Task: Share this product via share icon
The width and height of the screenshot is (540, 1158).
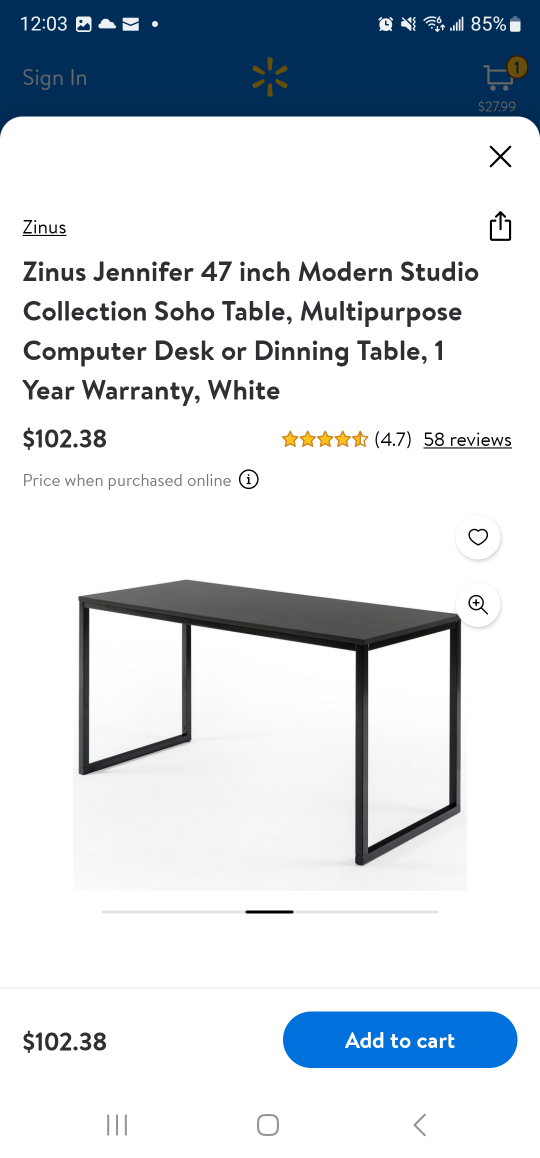Action: coord(500,226)
